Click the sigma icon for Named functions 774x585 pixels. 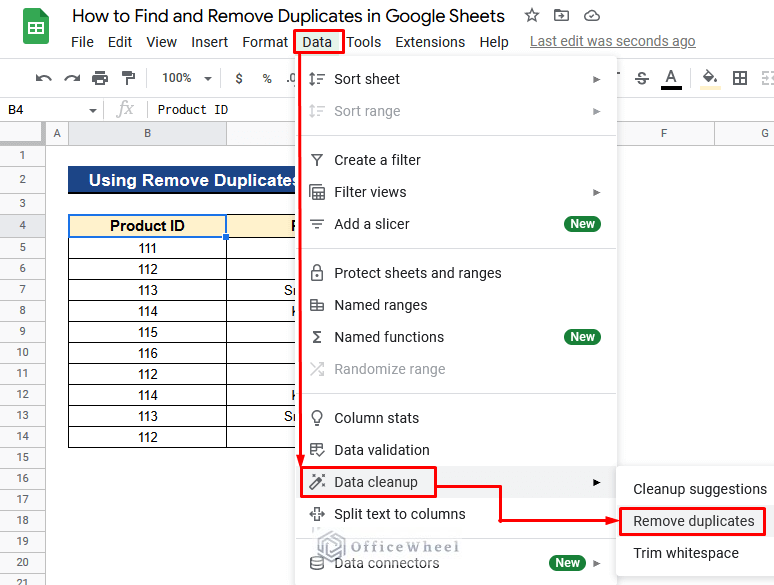pos(317,337)
